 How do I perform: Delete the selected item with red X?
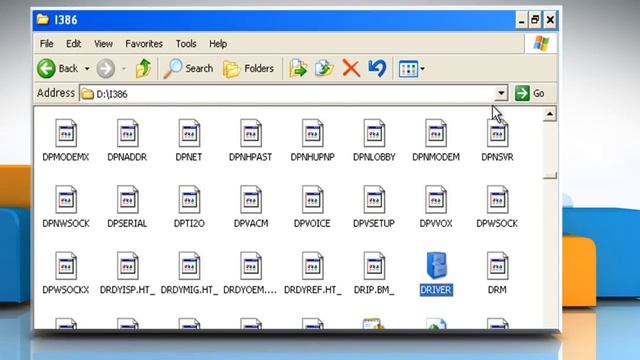coord(351,68)
